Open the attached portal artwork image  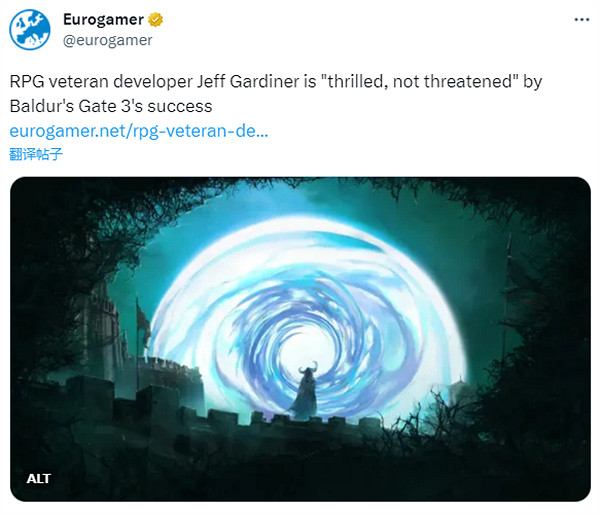coord(300,339)
